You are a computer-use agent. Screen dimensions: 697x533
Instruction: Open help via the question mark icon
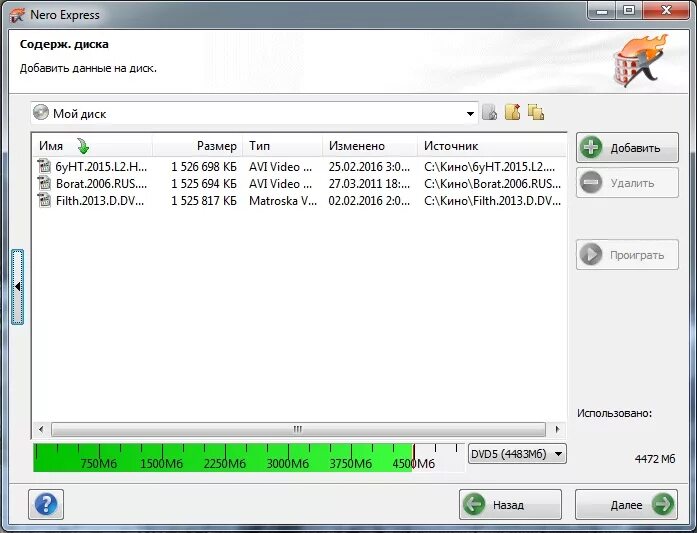46,505
